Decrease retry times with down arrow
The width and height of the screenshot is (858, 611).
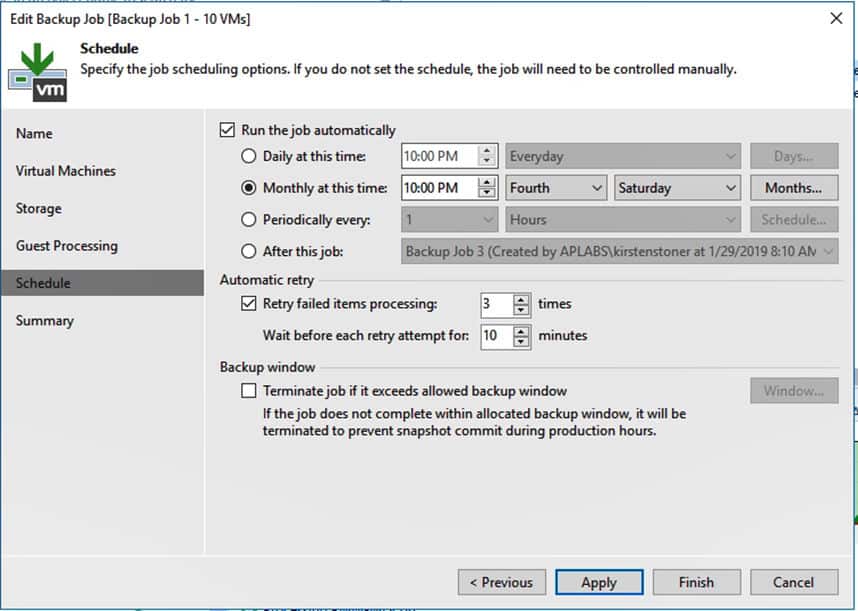(521, 311)
